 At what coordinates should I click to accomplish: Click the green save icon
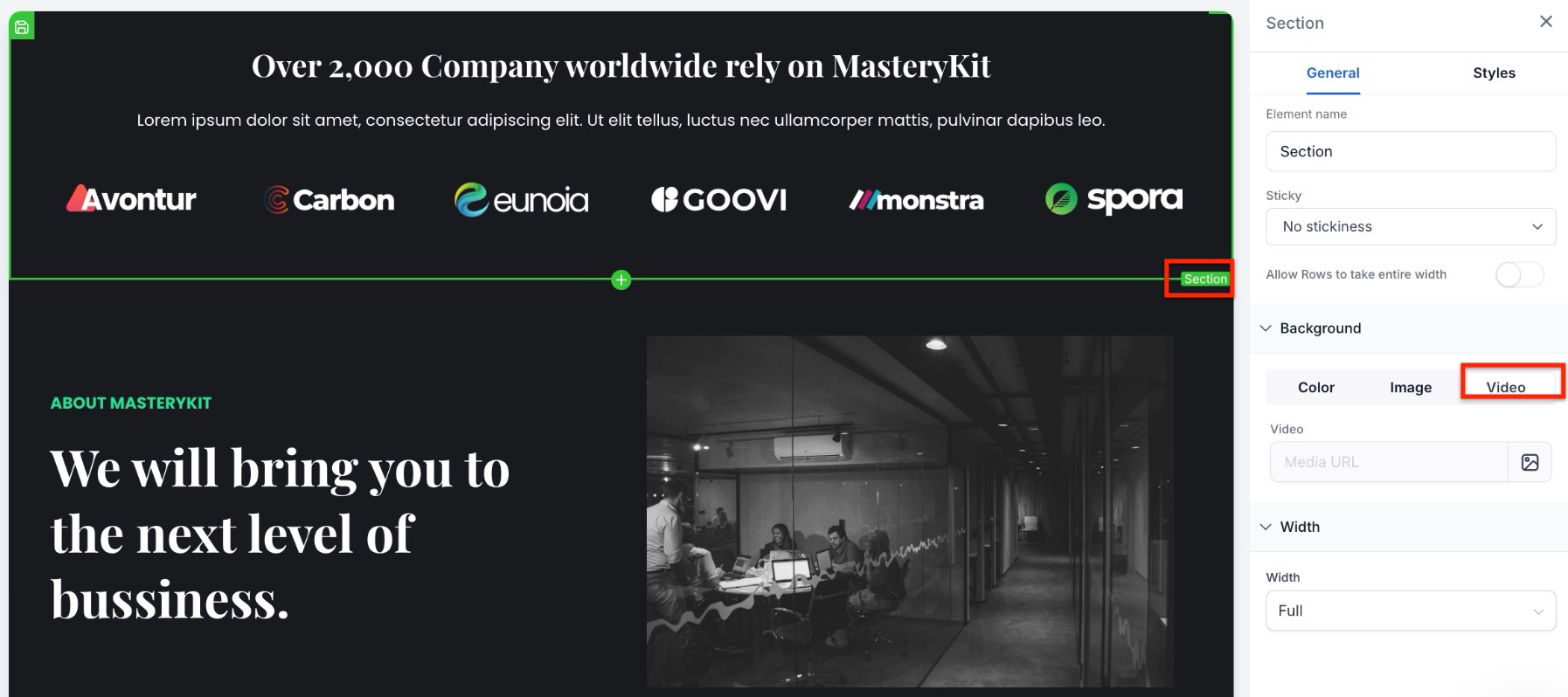pyautogui.click(x=22, y=27)
